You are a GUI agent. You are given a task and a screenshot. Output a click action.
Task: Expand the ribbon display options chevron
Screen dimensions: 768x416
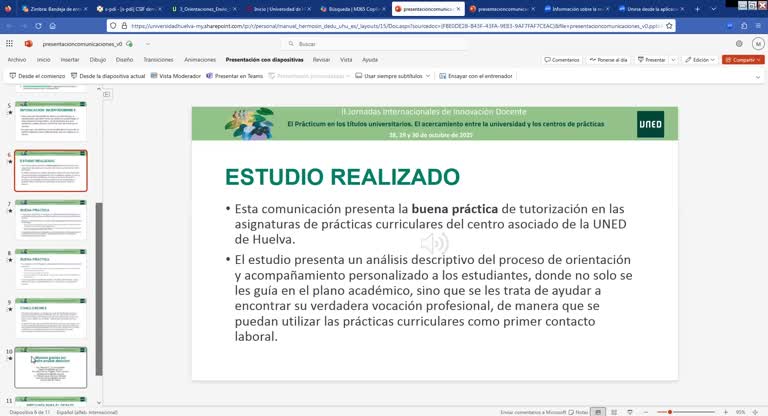pyautogui.click(x=758, y=77)
